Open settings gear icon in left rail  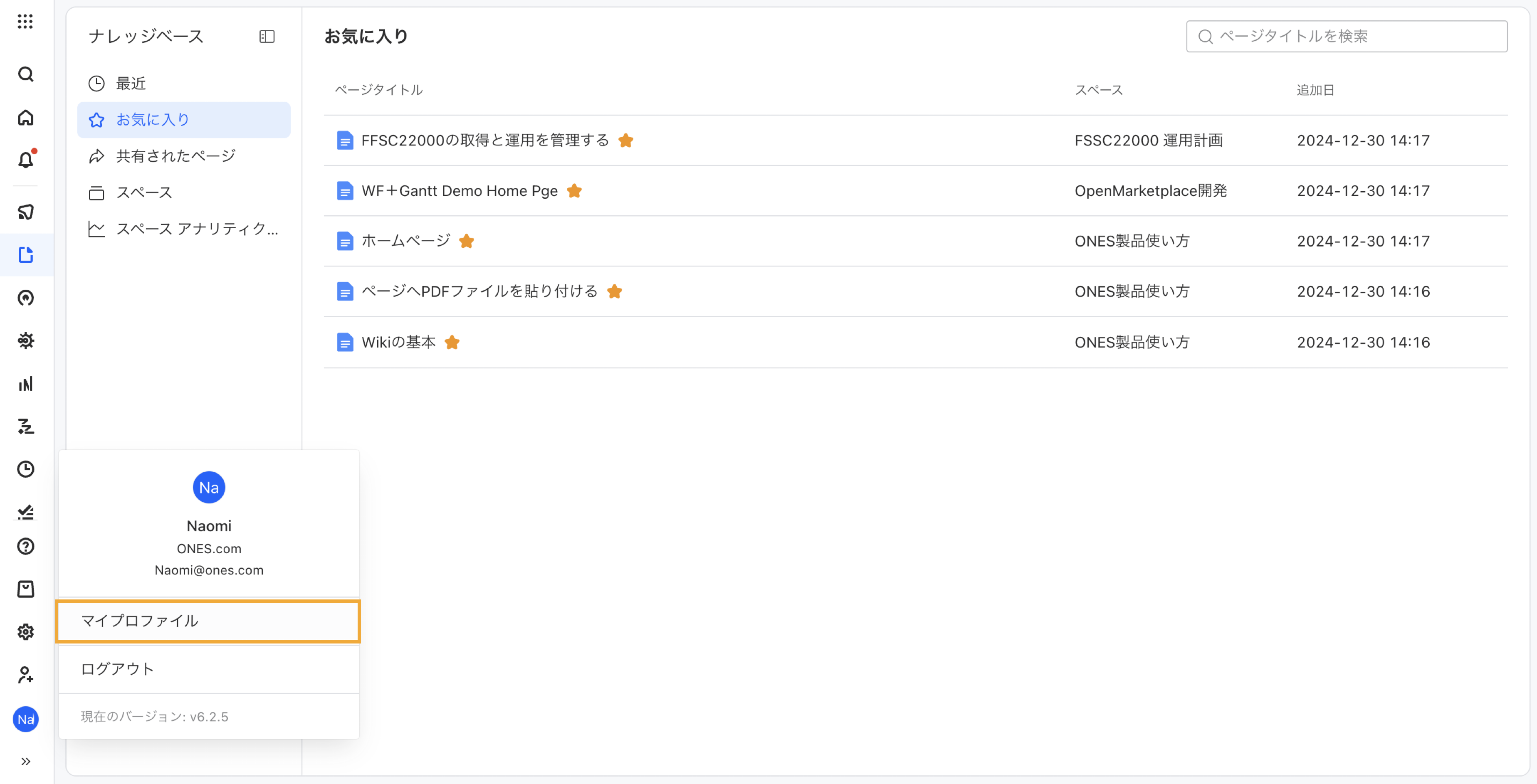[25, 631]
